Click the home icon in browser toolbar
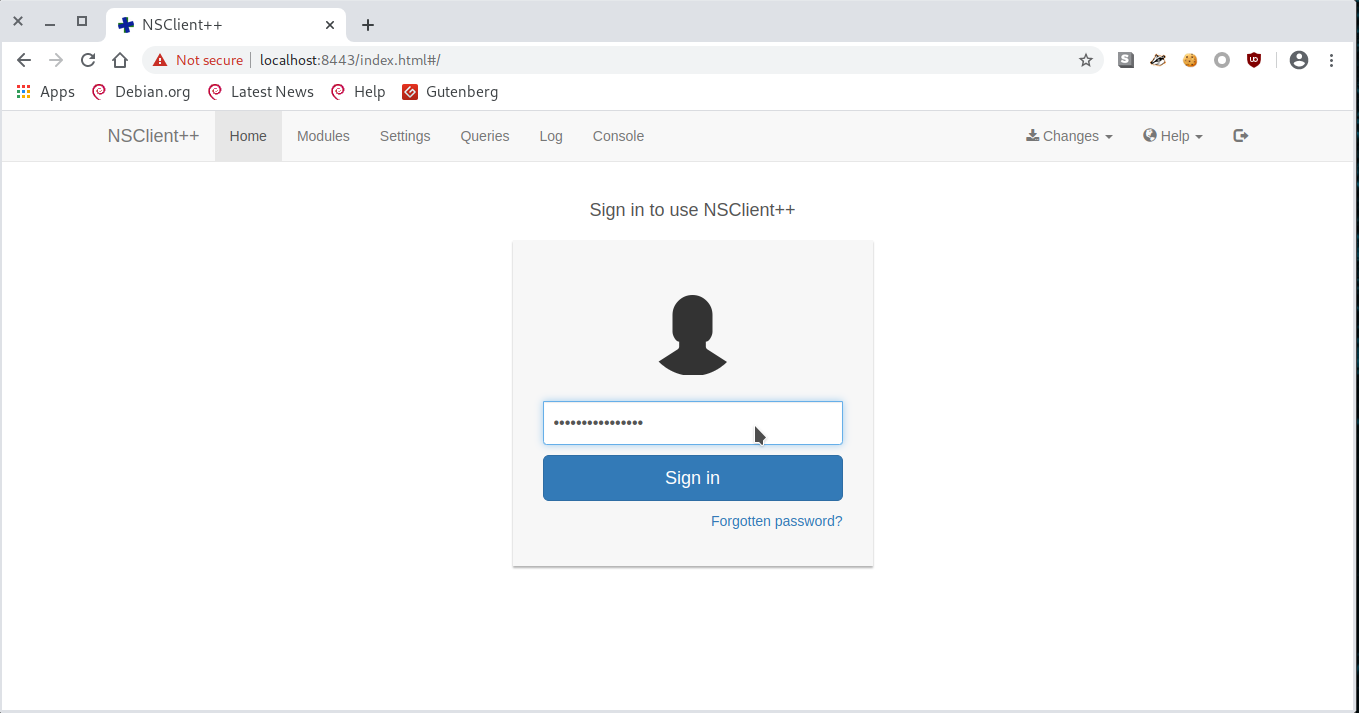1359x713 pixels. click(x=120, y=60)
